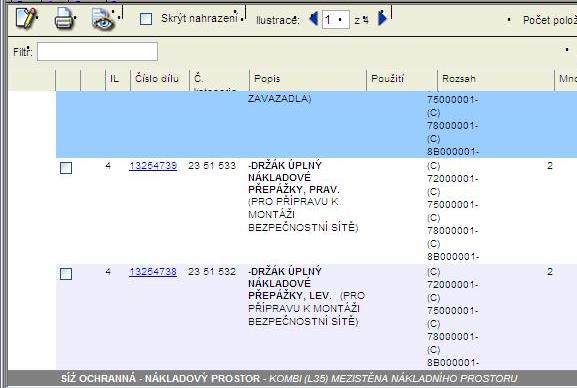This screenshot has width=577, height=388.
Task: Click description DRŽÁK ÚPLNÝ NÁKLADOVÉ PŘEPÁŽKY, LEV.
Action: [290, 283]
